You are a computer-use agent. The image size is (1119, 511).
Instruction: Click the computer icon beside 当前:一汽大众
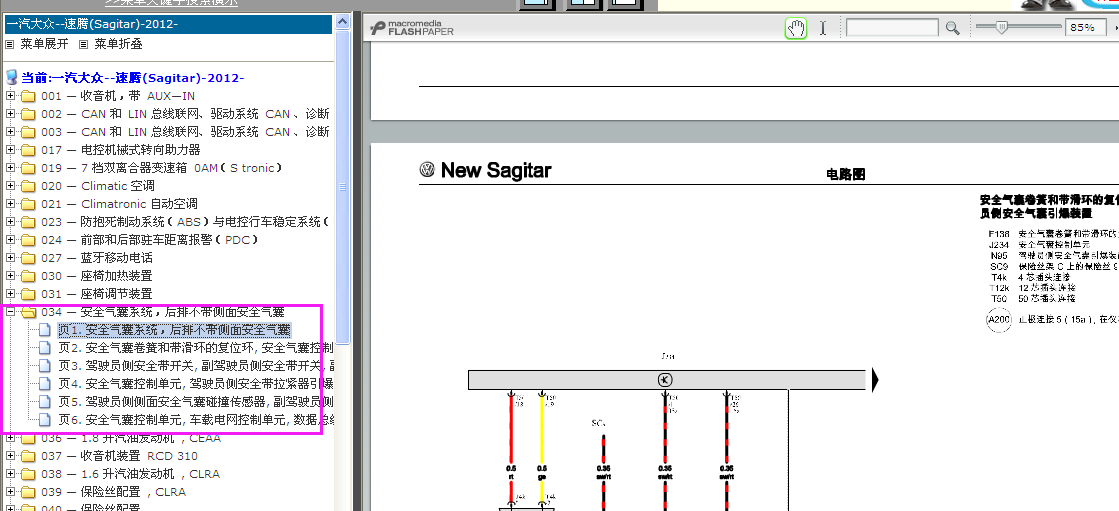pos(11,78)
